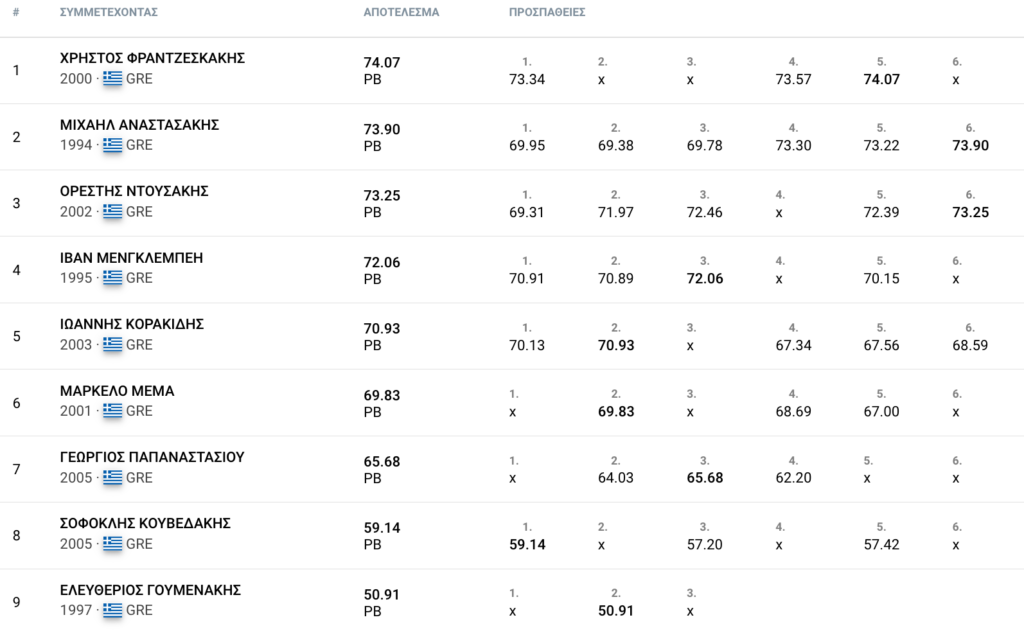The image size is (1024, 631).
Task: Select ΙΩΑΝΝΗΣ ΚΟΡΑΚΙΔΗΣ athlete name
Action: 132,324
